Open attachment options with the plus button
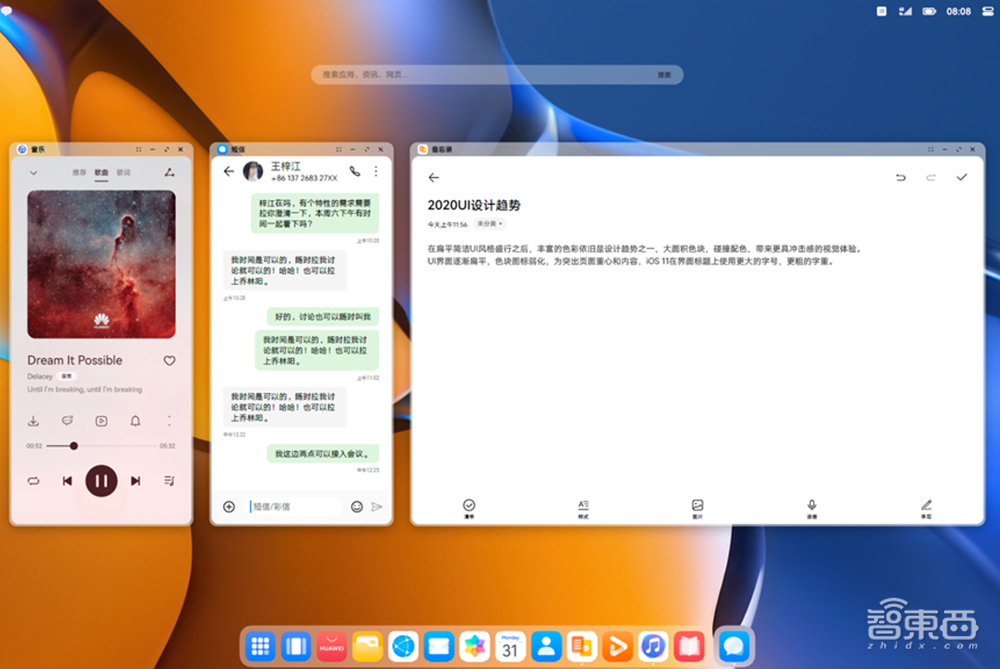1000x669 pixels. tap(231, 507)
